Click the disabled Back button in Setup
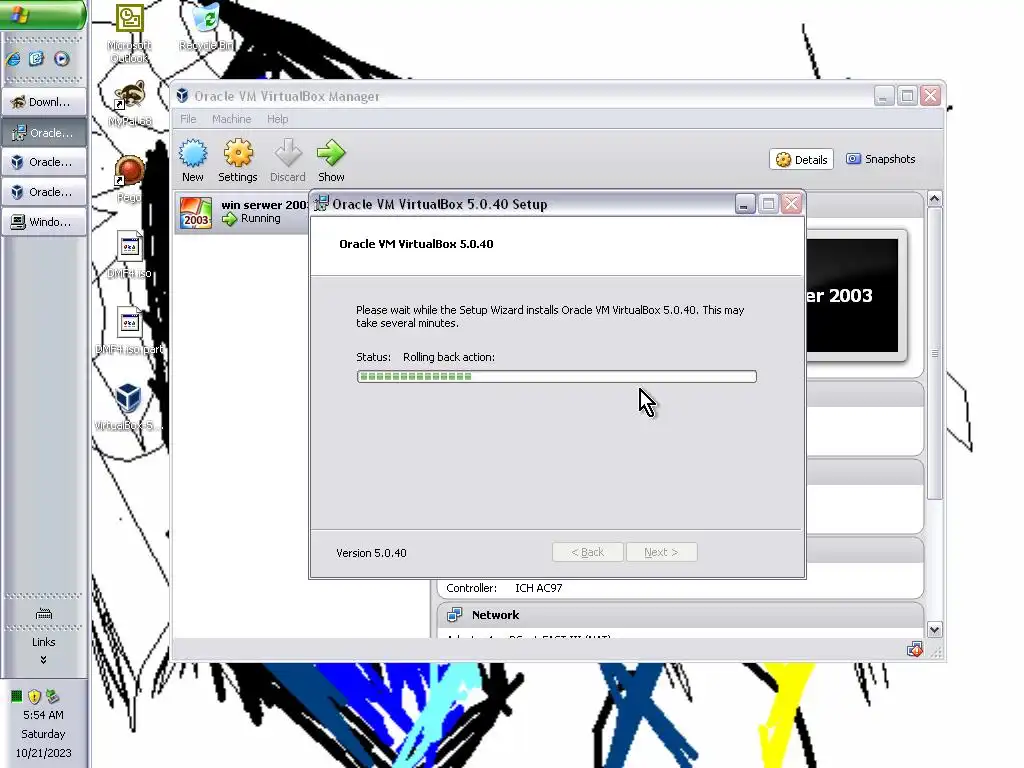 588,552
